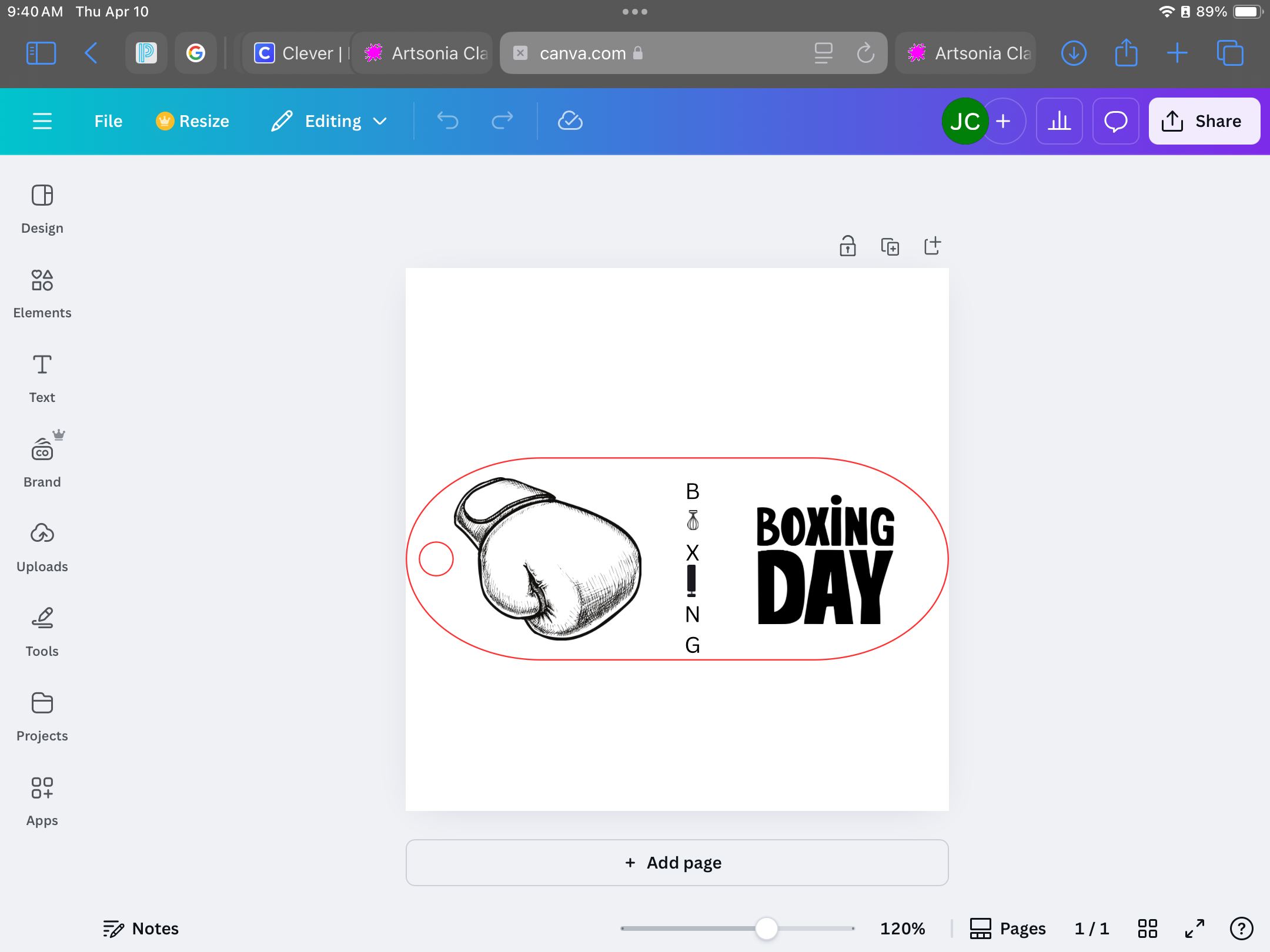The width and height of the screenshot is (1270, 952).
Task: Toggle Pages thumbnail strip
Action: (1008, 928)
